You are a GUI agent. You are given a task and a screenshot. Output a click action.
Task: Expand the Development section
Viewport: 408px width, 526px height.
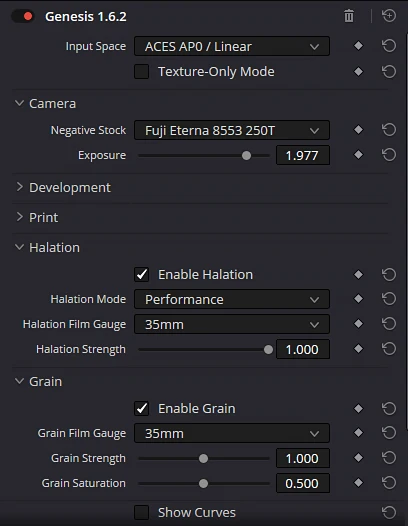(19, 187)
